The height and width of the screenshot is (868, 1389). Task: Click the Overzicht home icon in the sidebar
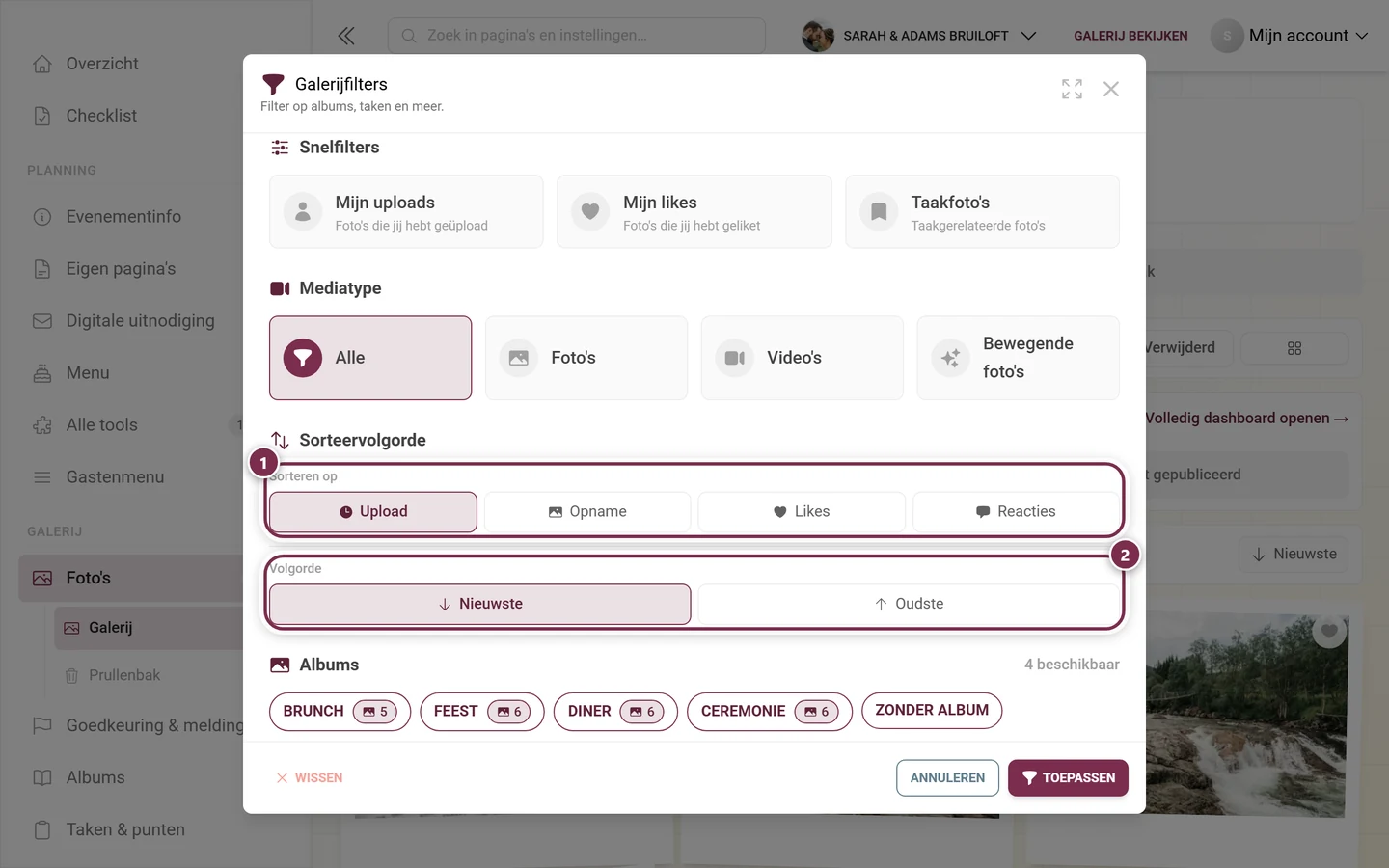tap(42, 64)
